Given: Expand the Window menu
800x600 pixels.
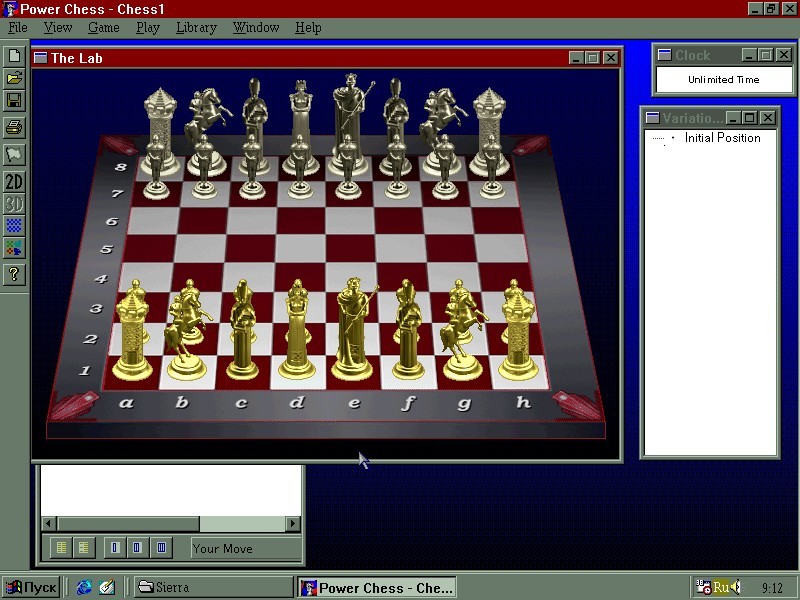Looking at the screenshot, I should pyautogui.click(x=256, y=27).
